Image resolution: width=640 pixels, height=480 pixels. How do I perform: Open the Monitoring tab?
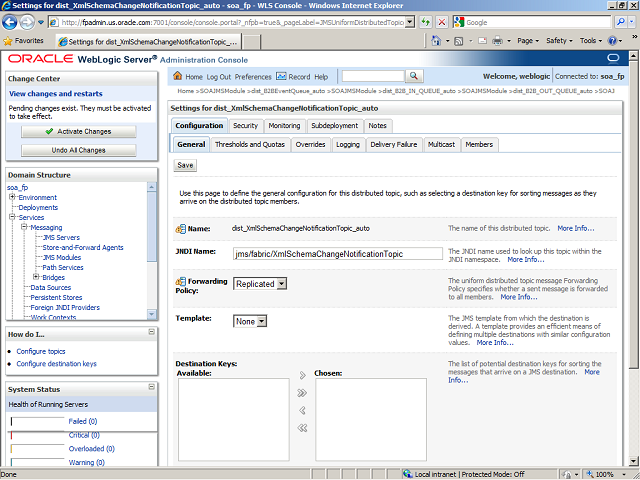tap(284, 125)
